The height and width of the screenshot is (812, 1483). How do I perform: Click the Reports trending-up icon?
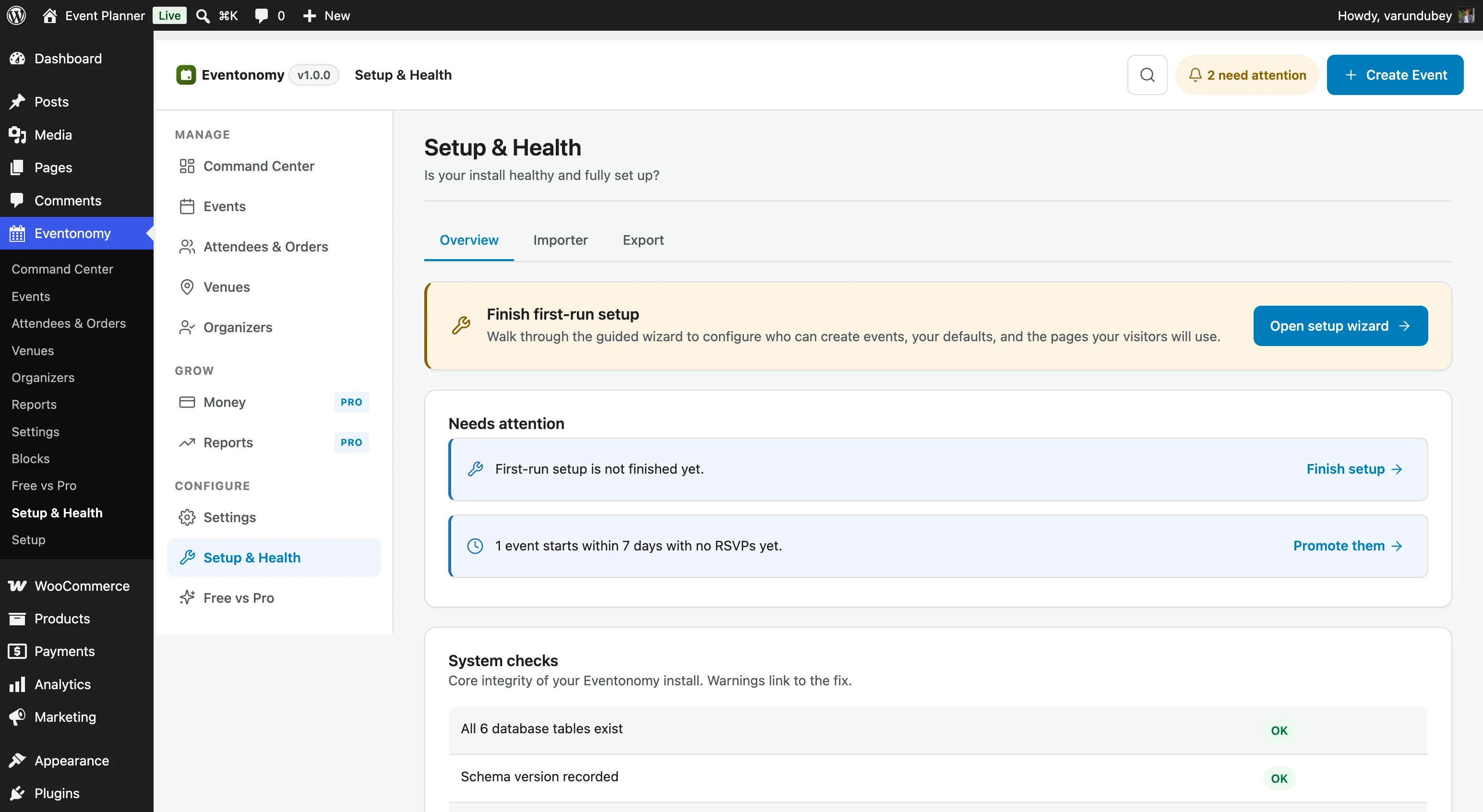pyautogui.click(x=187, y=442)
